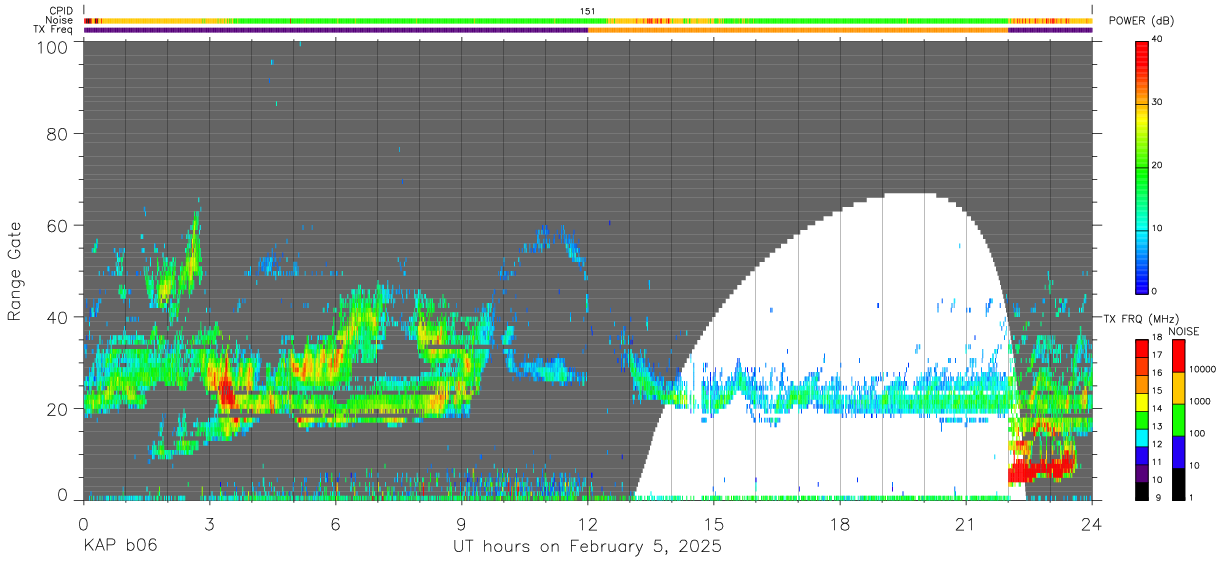Click the NOISE legend title
This screenshot has height=567, width=1228.
coord(1184,331)
